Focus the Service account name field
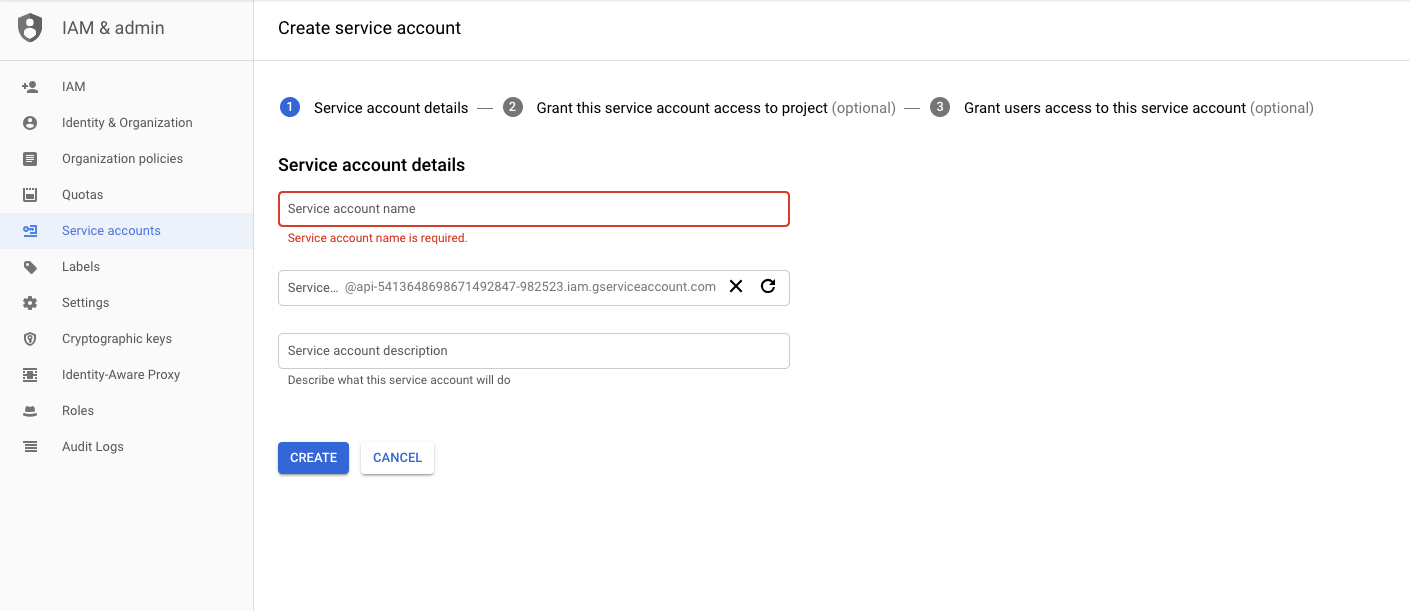 [x=534, y=209]
